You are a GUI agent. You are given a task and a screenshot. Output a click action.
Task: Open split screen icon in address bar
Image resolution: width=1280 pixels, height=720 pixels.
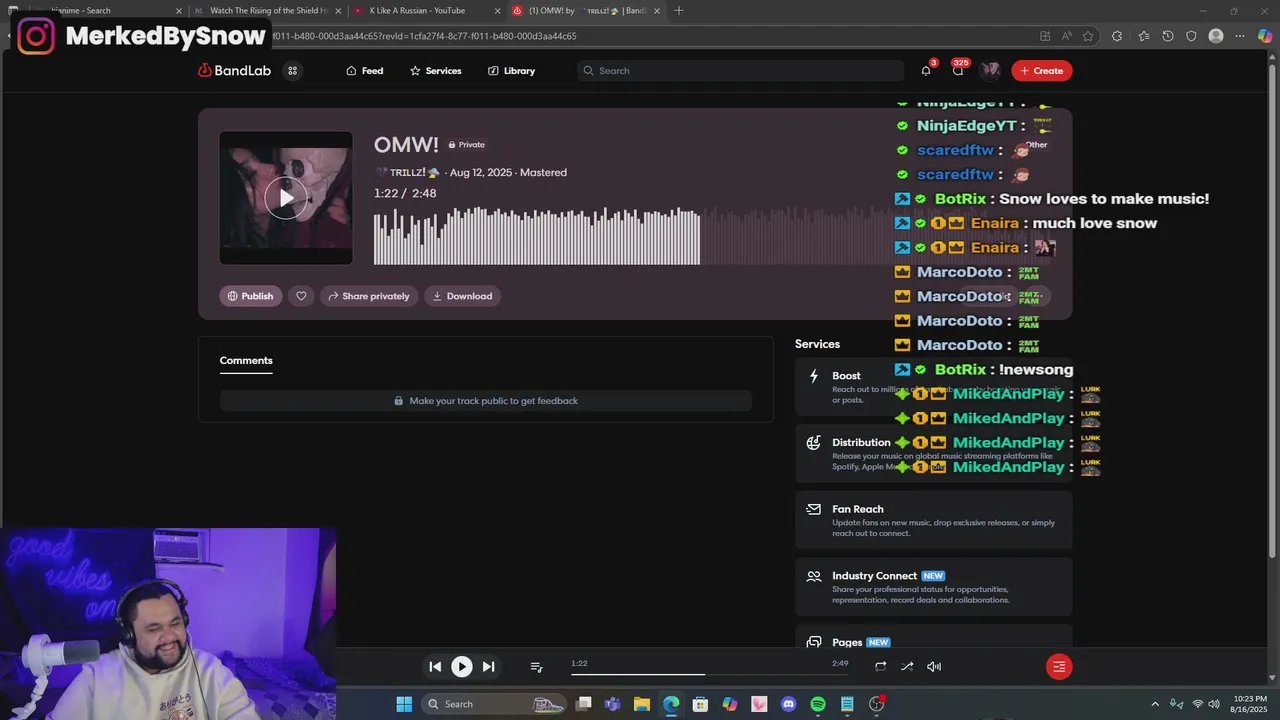coord(1045,36)
